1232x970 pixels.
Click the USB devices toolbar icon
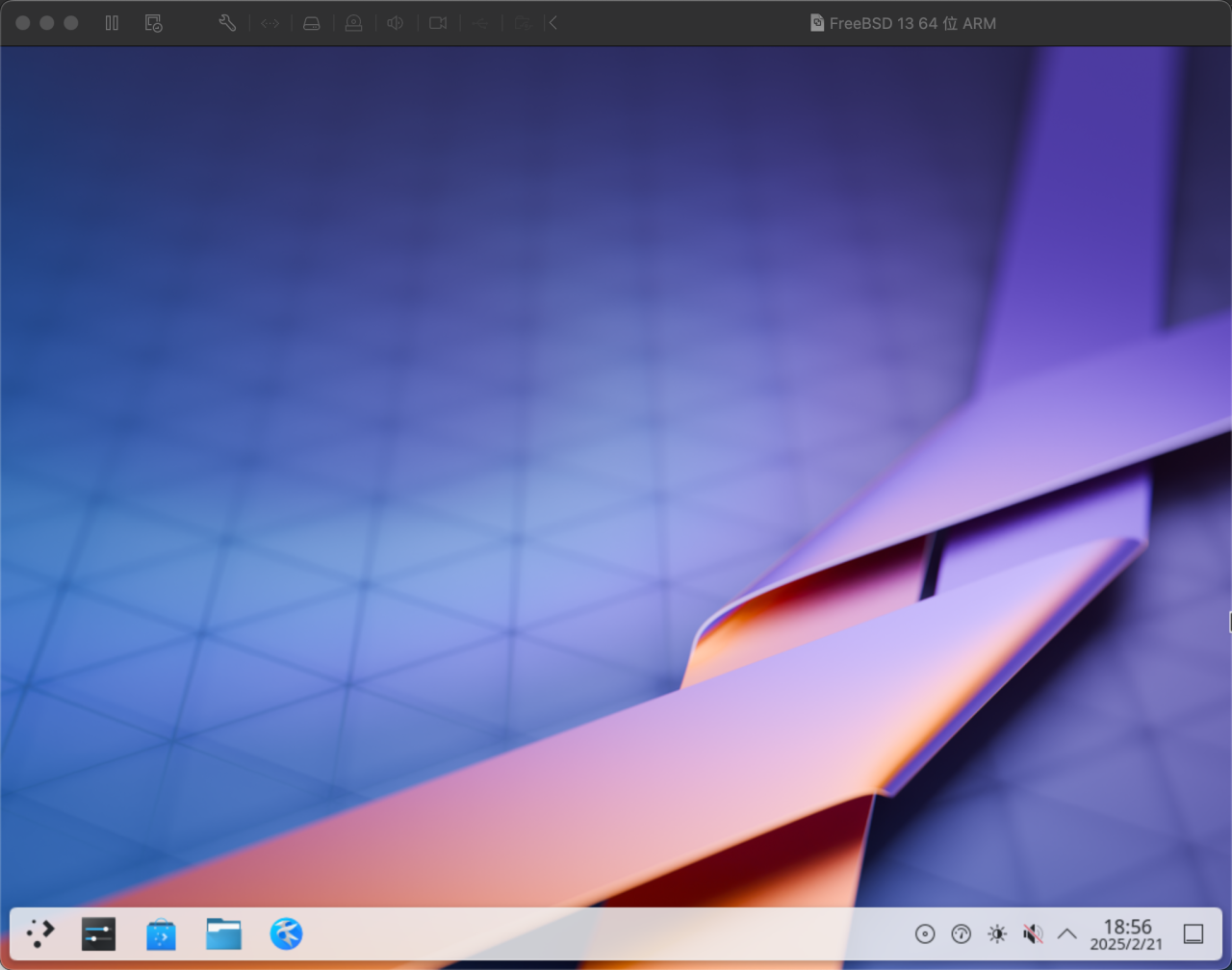coord(480,23)
